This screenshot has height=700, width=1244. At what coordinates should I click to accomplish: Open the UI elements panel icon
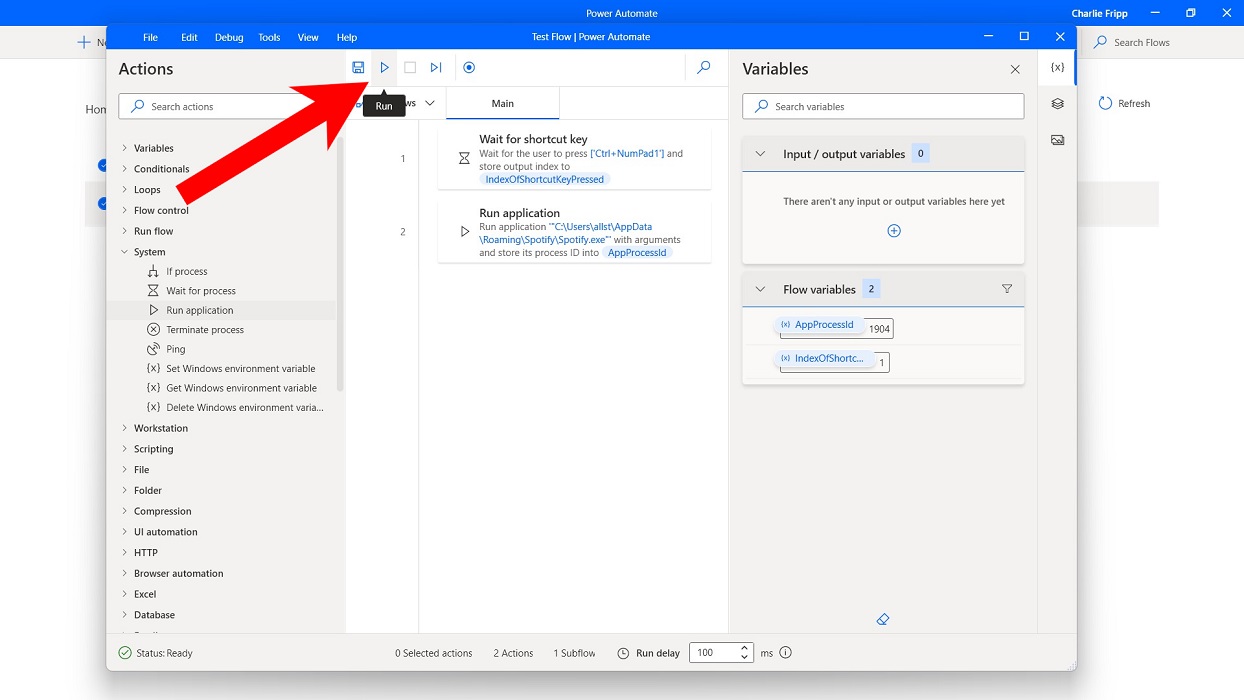pyautogui.click(x=1057, y=103)
